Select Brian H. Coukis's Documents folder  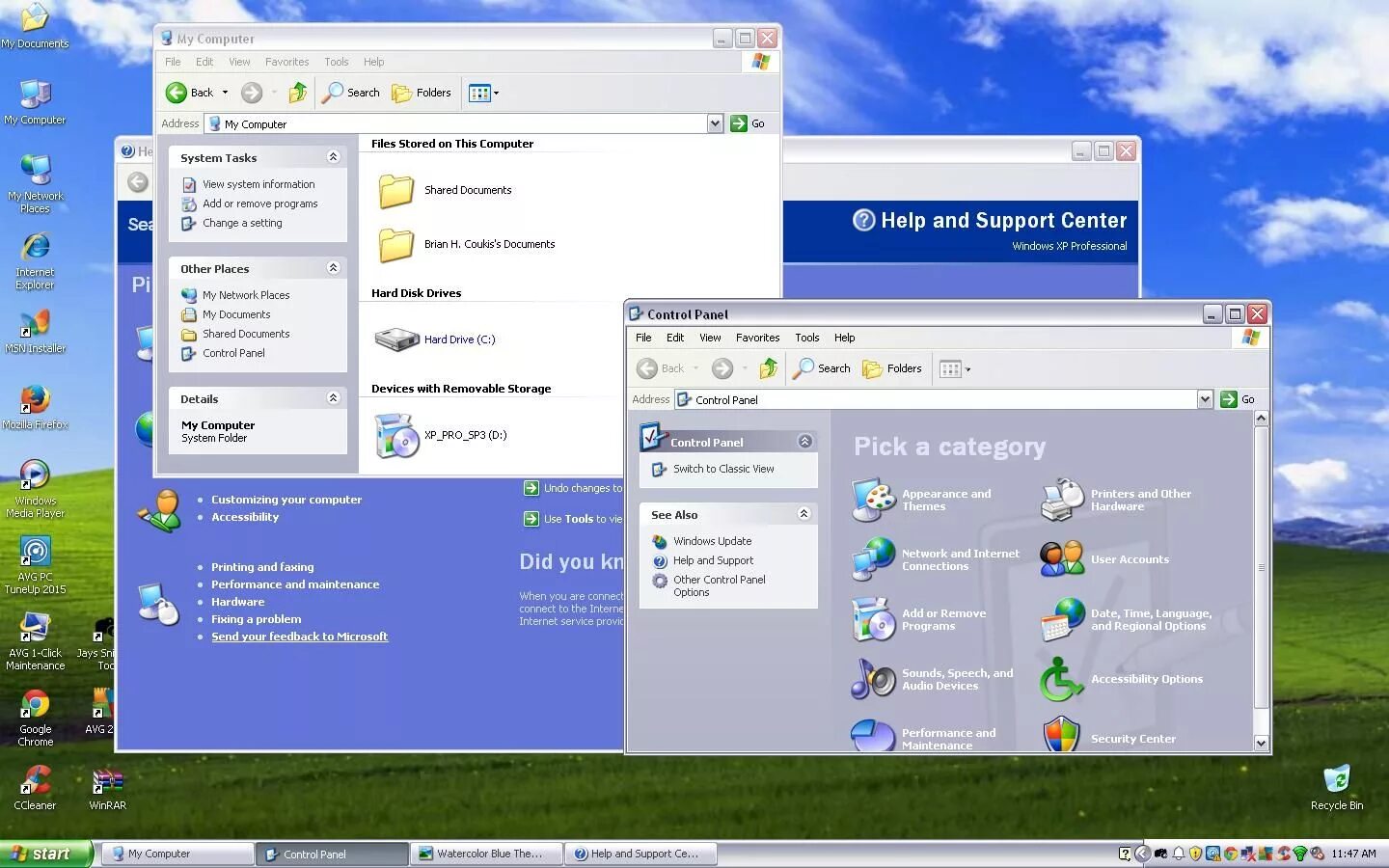(395, 244)
